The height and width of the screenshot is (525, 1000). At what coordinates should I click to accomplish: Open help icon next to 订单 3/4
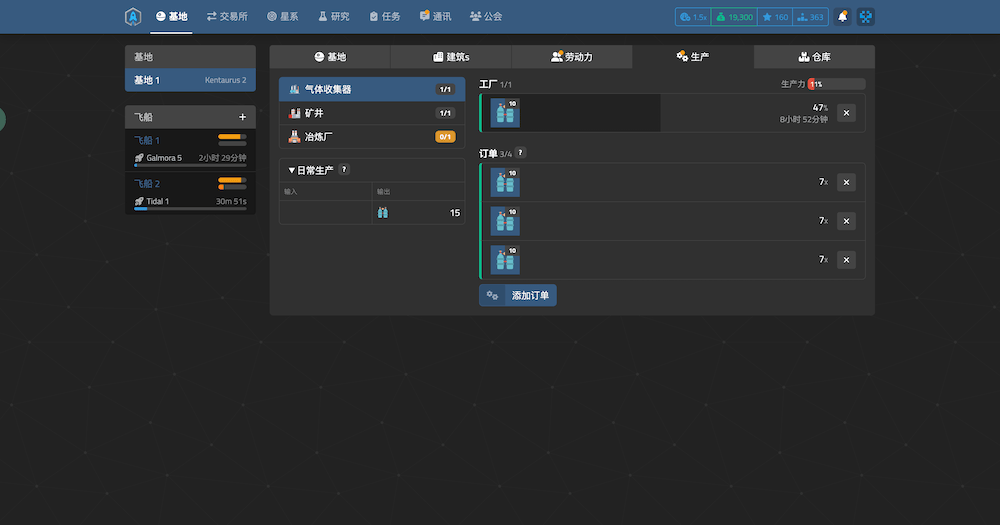coord(520,153)
